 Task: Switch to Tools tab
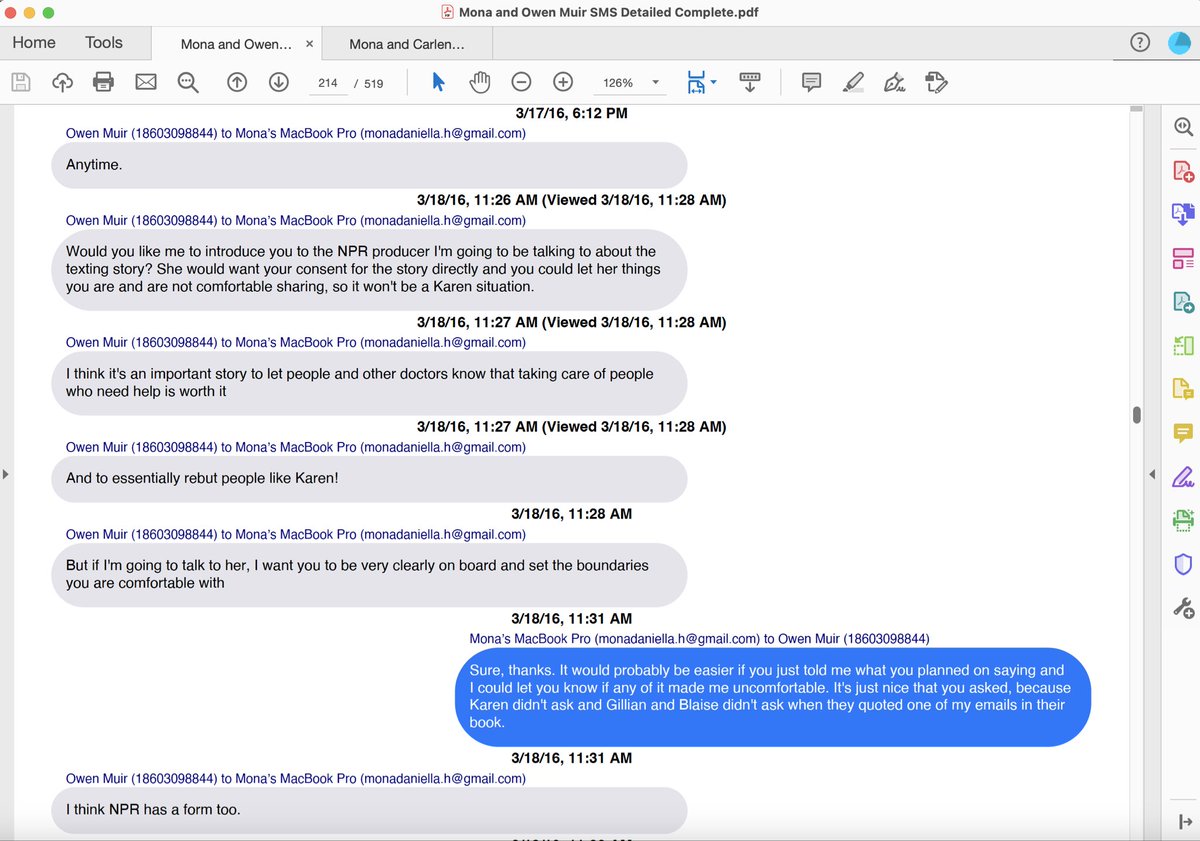[104, 42]
